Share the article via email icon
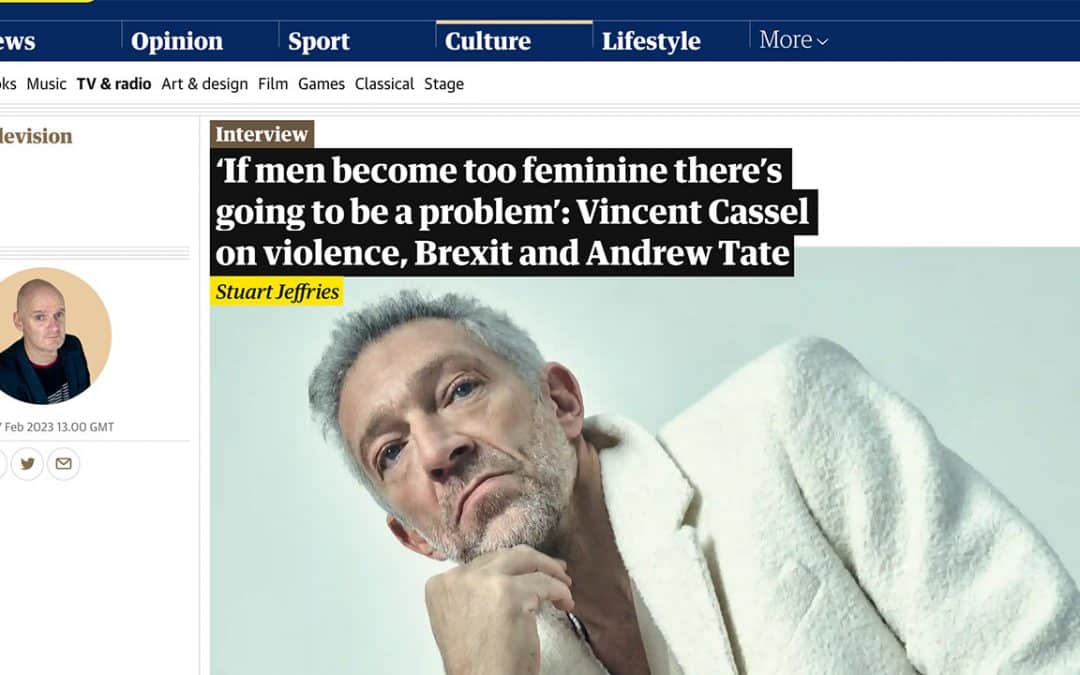The height and width of the screenshot is (675, 1080). (x=63, y=464)
